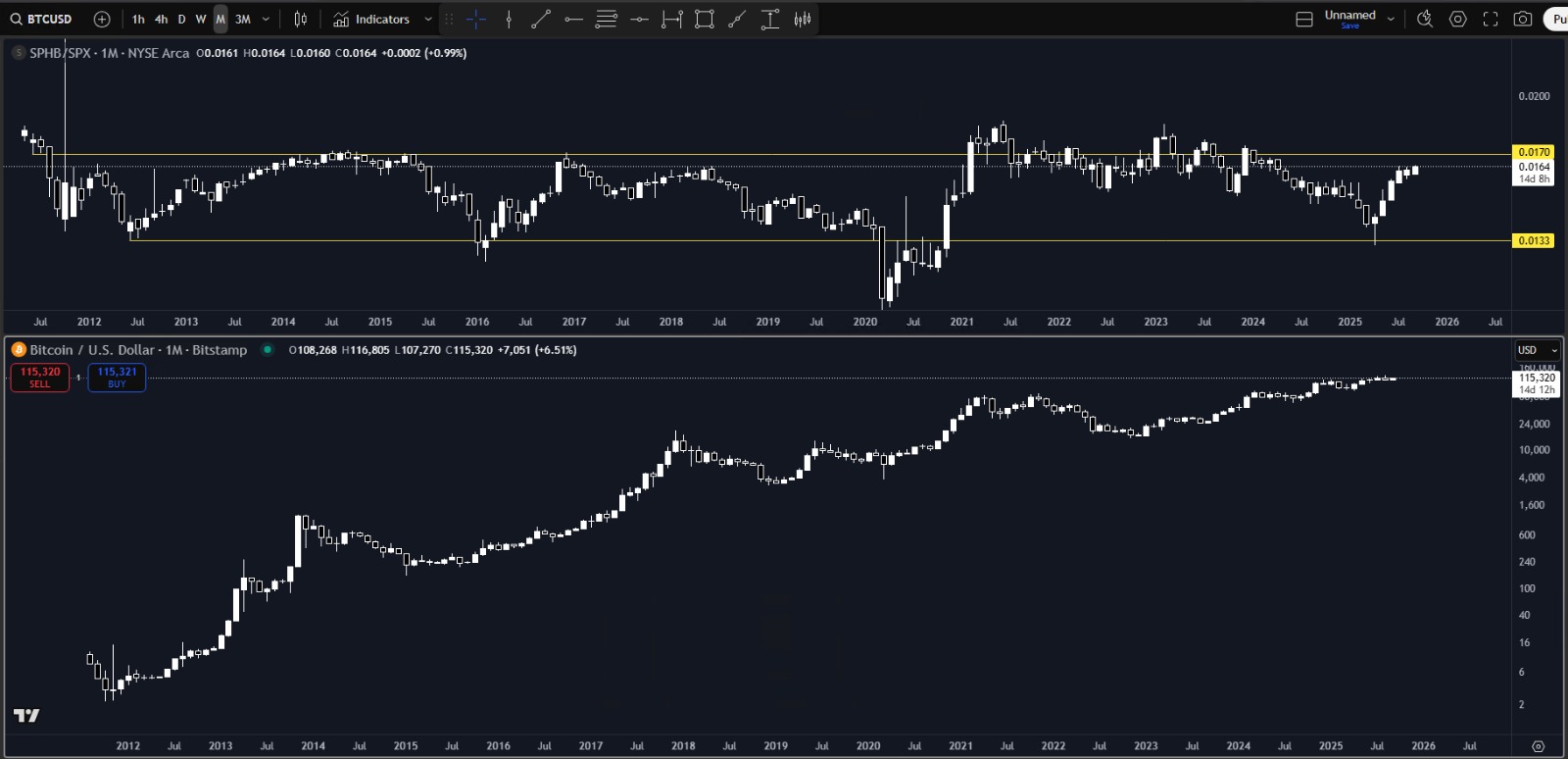Select the crosshair cursor tool
The height and width of the screenshot is (759, 1568).
(x=476, y=19)
